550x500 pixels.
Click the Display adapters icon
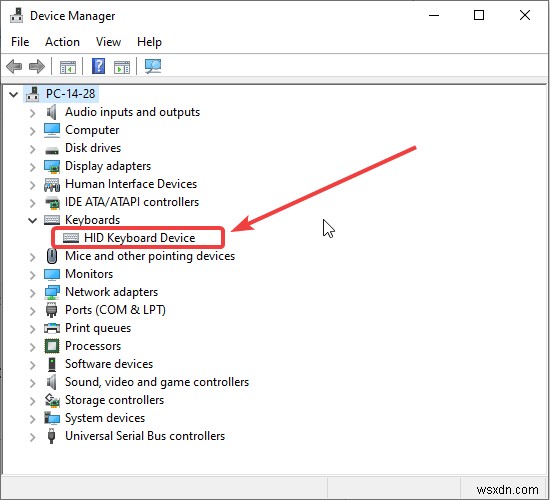coord(52,166)
